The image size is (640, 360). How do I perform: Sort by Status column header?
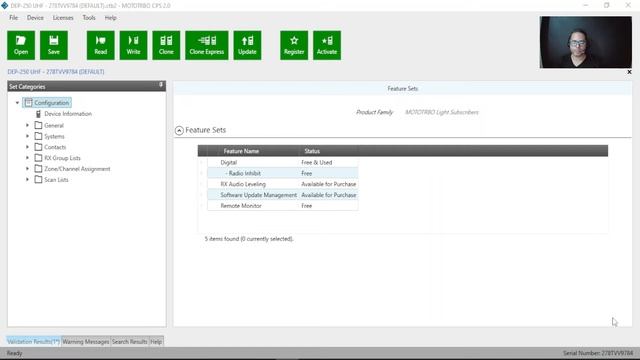pyautogui.click(x=312, y=151)
